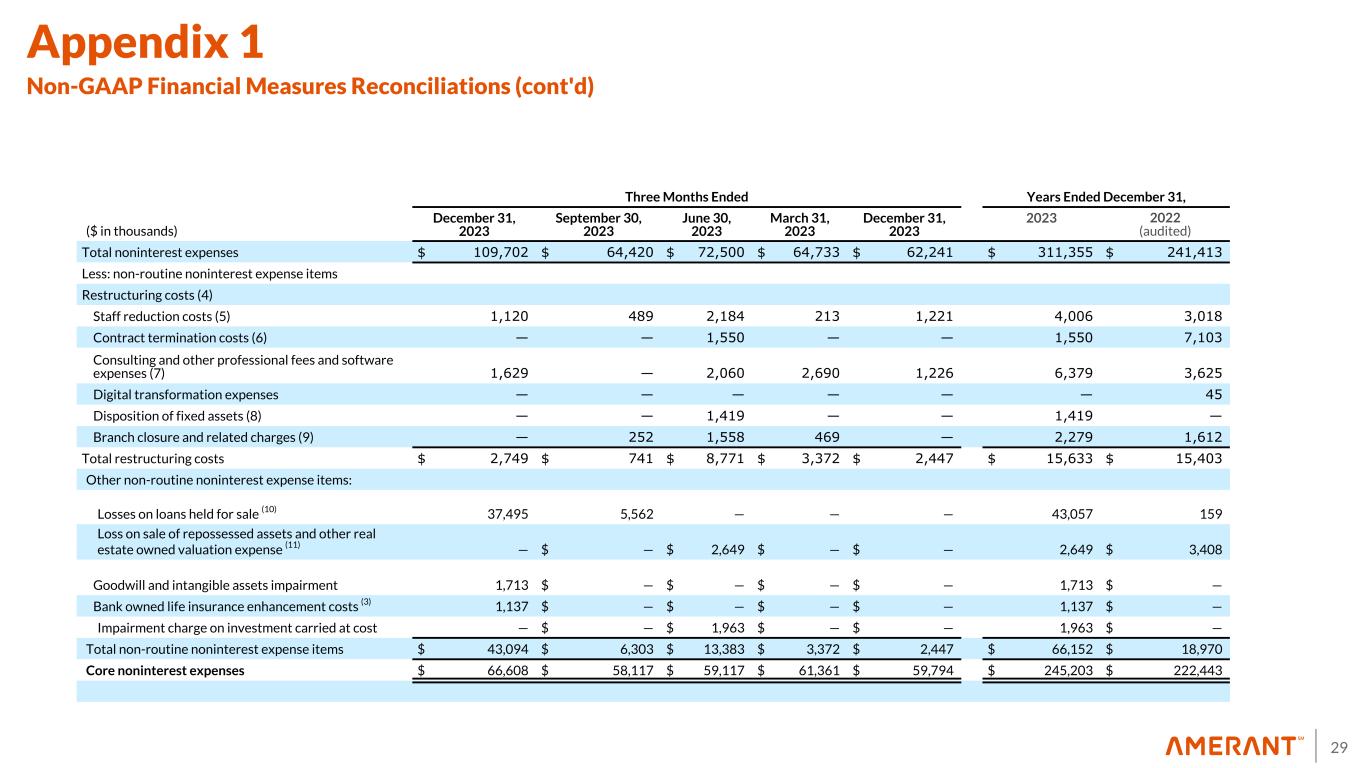This screenshot has height=768, width=1365.
Task: Click "Goodwill and intangible assets impairment" row label
Action: tap(215, 585)
